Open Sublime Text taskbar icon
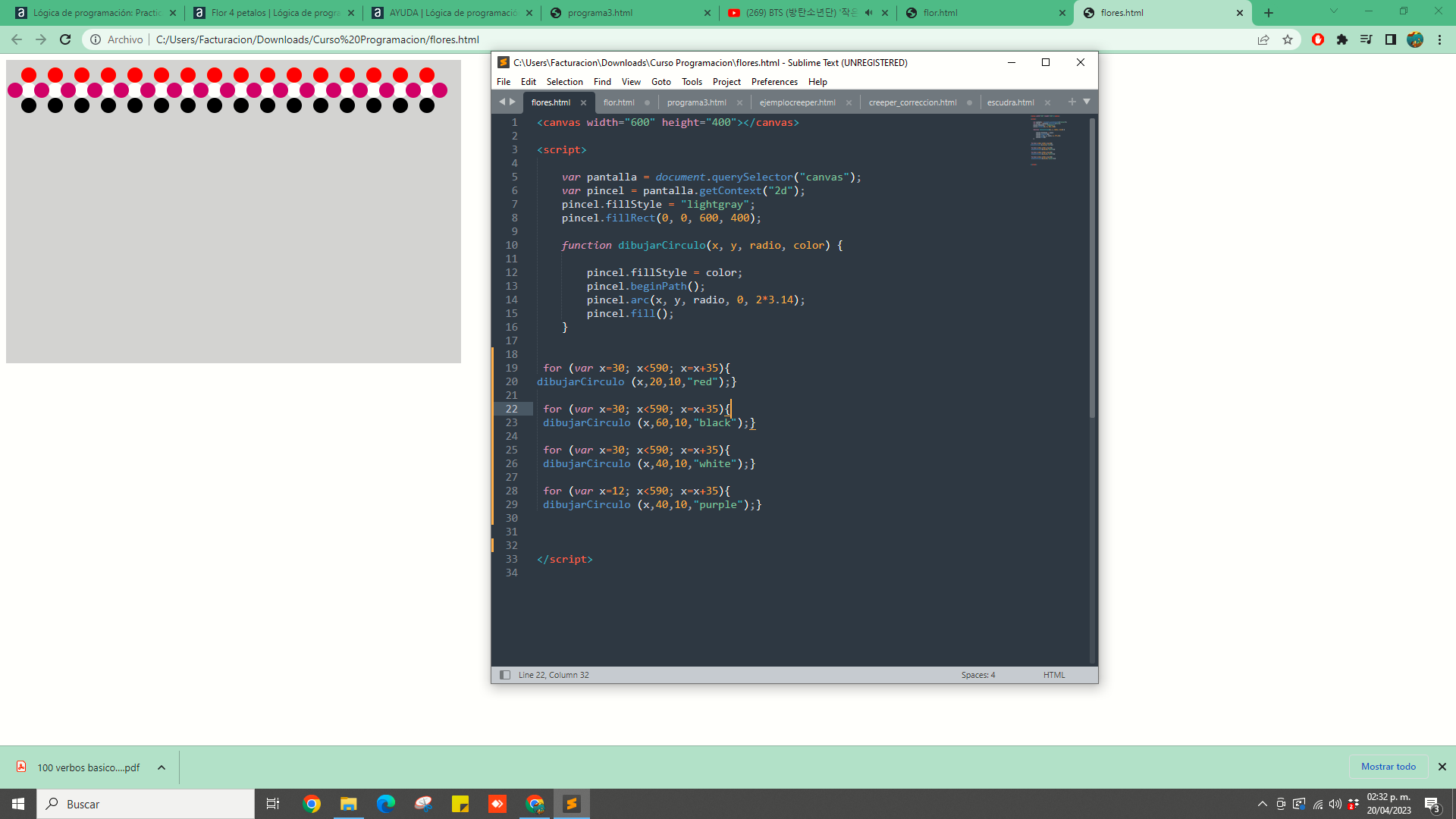This screenshot has width=1456, height=819. pyautogui.click(x=572, y=804)
